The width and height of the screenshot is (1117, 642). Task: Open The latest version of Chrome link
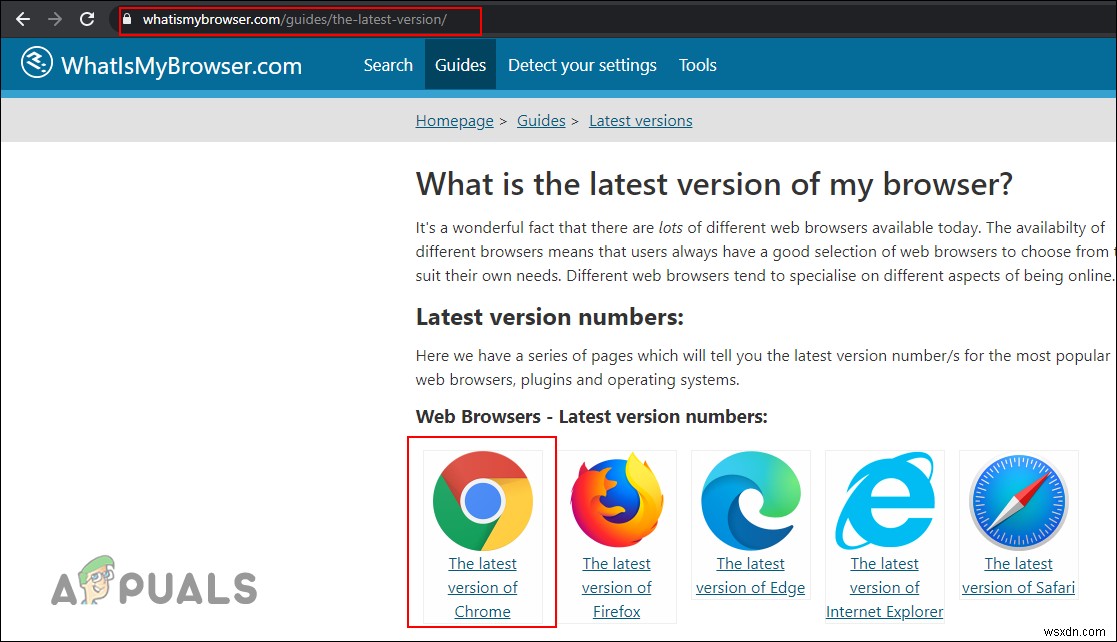(483, 587)
